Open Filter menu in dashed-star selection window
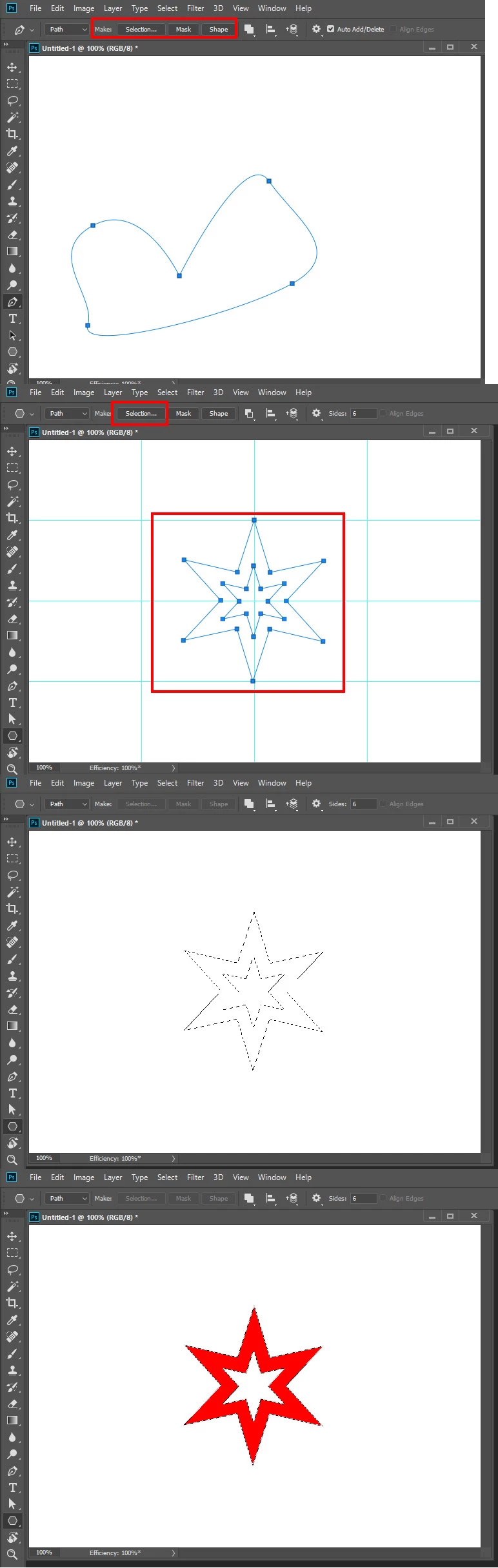 (x=195, y=783)
